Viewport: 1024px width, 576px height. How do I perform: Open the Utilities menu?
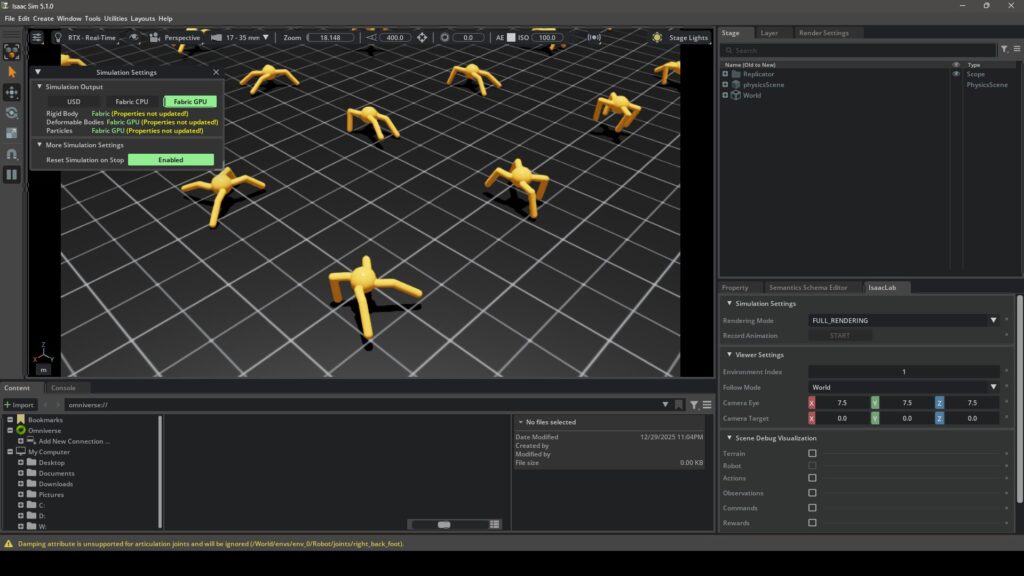click(x=115, y=18)
